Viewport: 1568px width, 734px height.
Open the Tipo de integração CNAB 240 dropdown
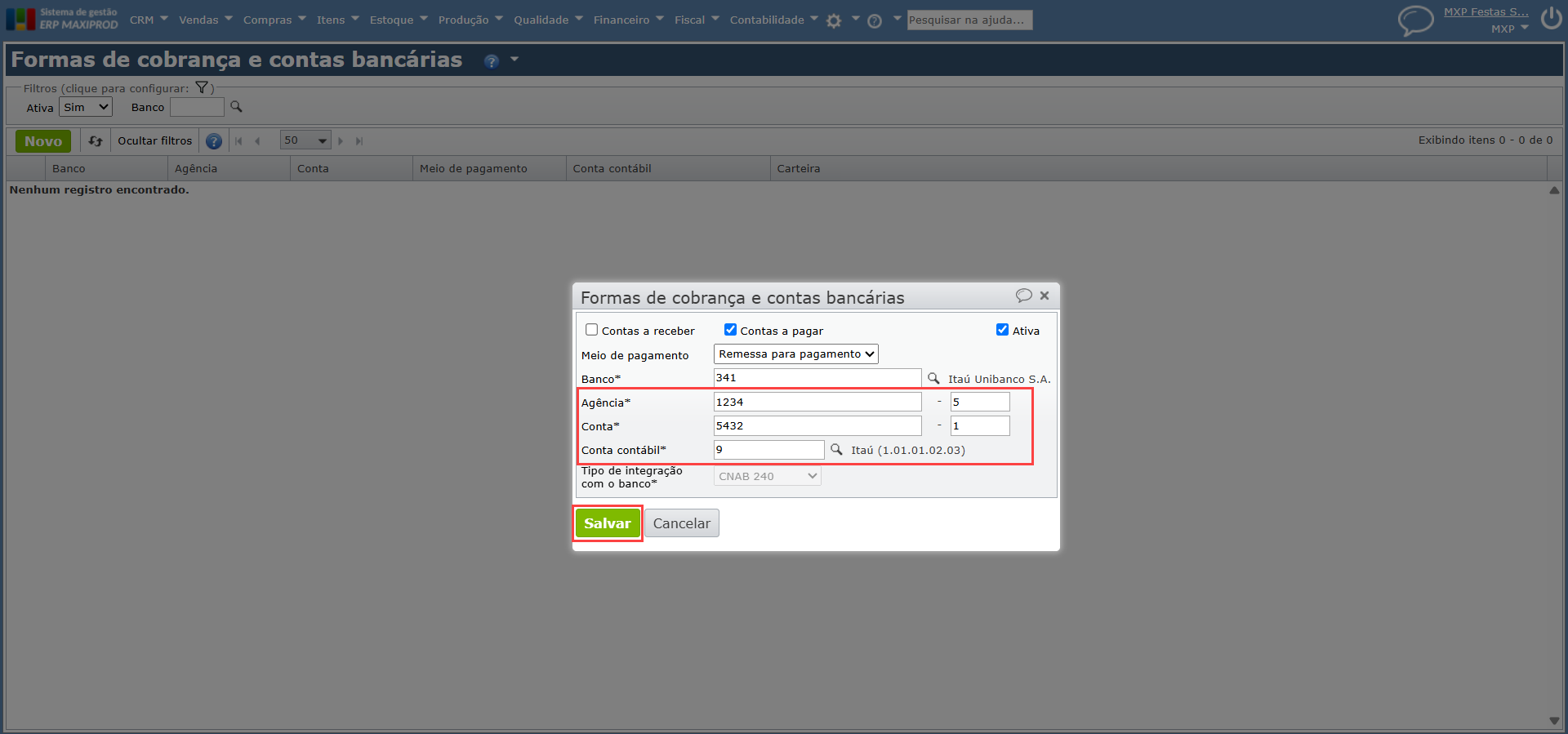pyautogui.click(x=768, y=476)
